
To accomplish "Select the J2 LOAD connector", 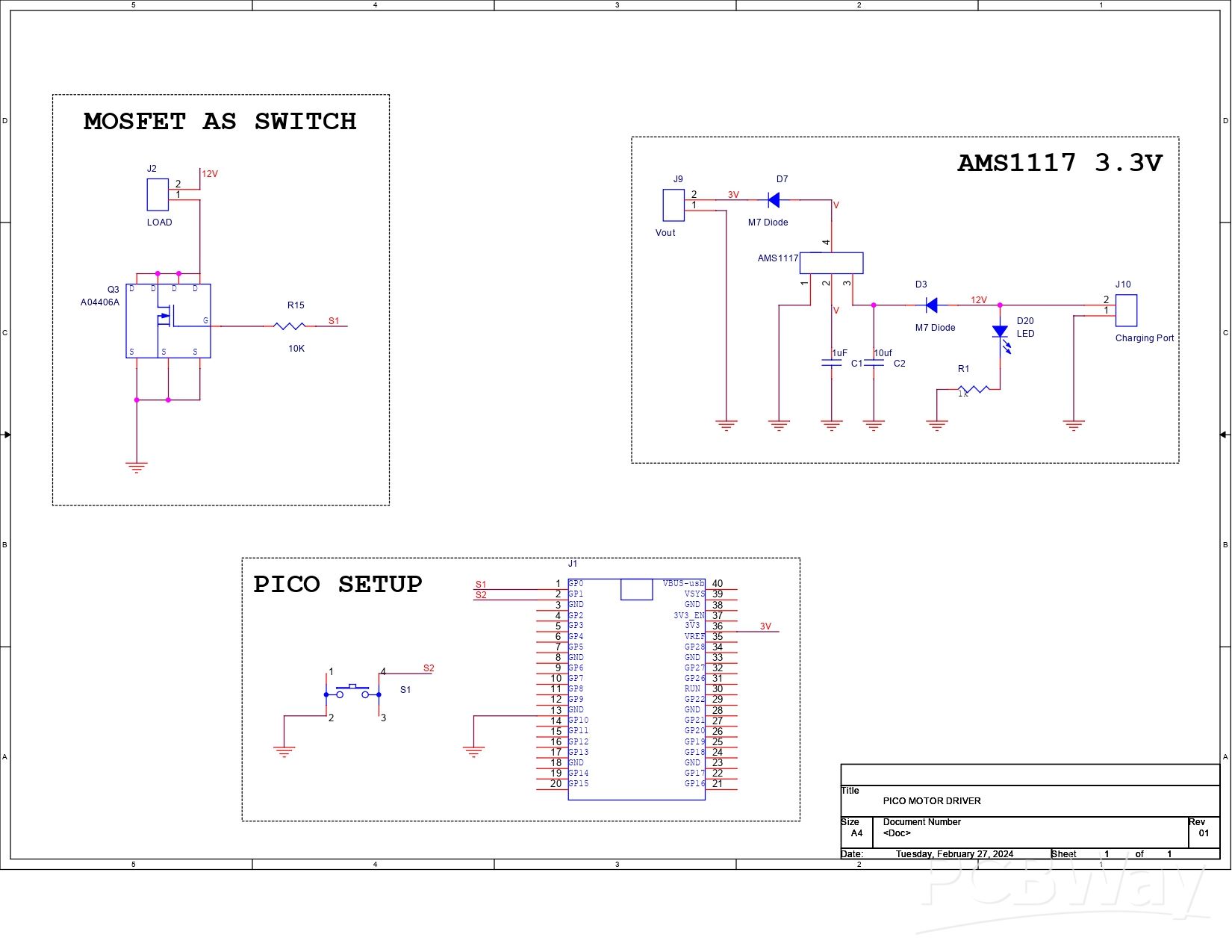I will tap(158, 195).
